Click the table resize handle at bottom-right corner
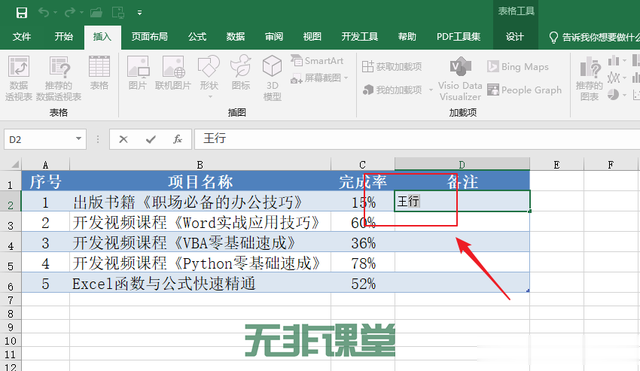 pyautogui.click(x=528, y=291)
